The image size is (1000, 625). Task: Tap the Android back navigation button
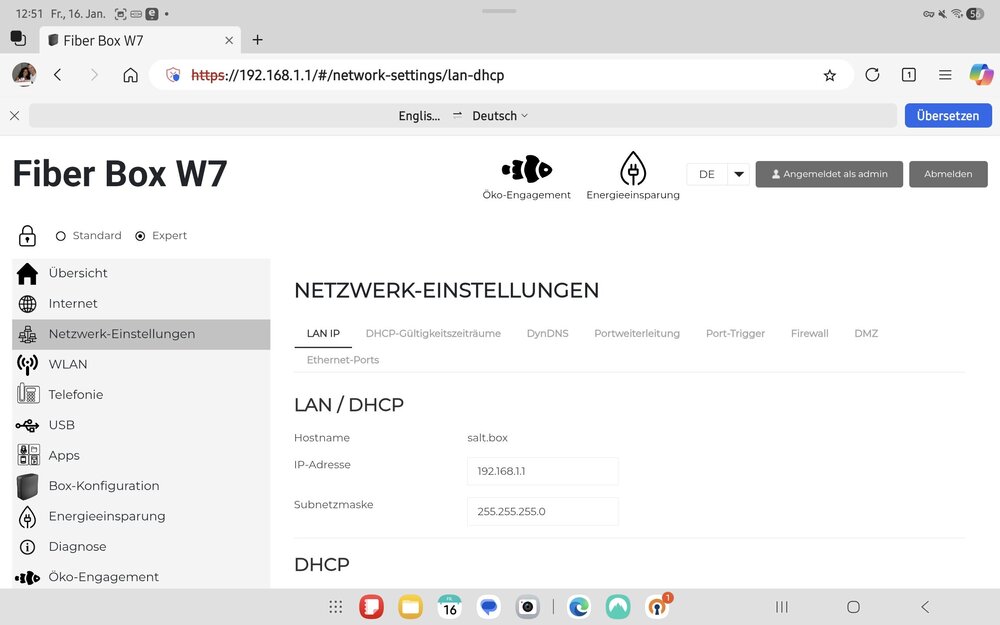tap(925, 607)
